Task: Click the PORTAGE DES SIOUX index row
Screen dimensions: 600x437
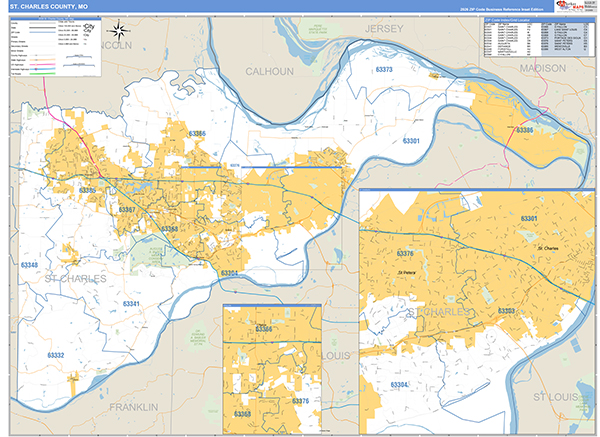Action: [564, 38]
